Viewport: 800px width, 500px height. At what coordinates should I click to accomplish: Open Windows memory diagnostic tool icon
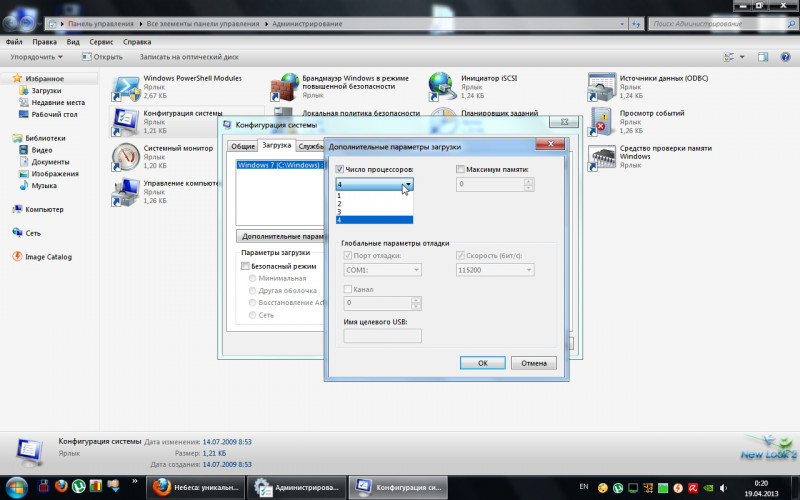point(601,157)
